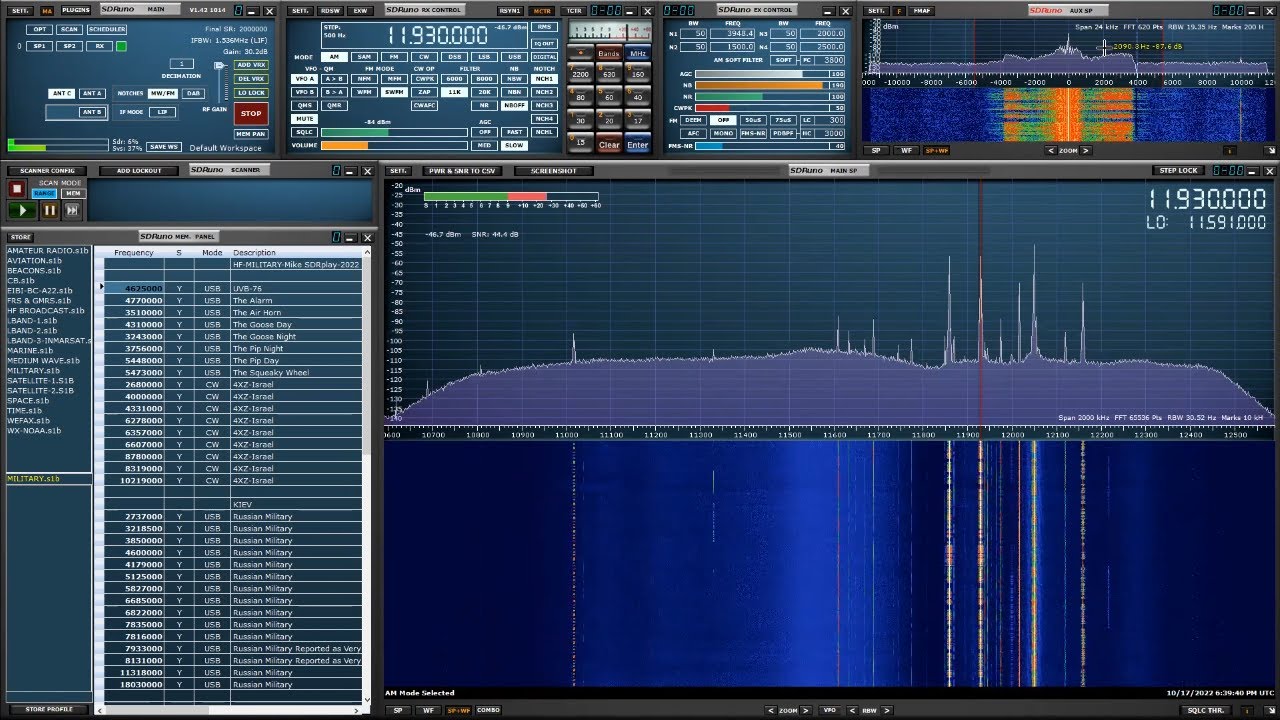Screen dimensions: 1280x720
Task: Open Main panel SETT. settings
Action: (x=18, y=10)
